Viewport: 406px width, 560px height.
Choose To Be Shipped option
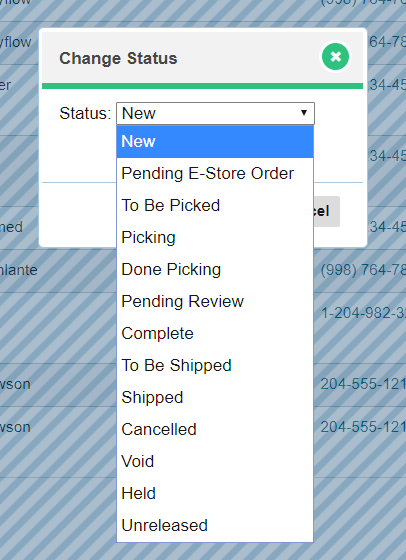215,365
